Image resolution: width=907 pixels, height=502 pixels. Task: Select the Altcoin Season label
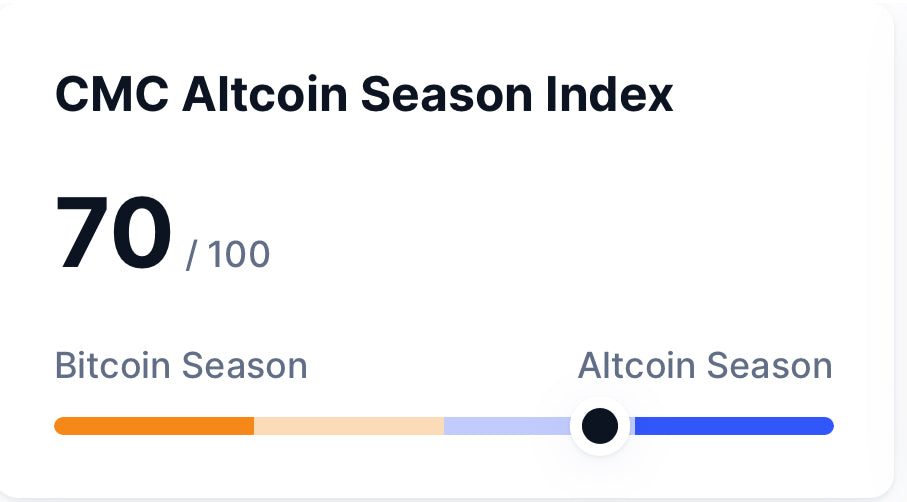click(705, 366)
